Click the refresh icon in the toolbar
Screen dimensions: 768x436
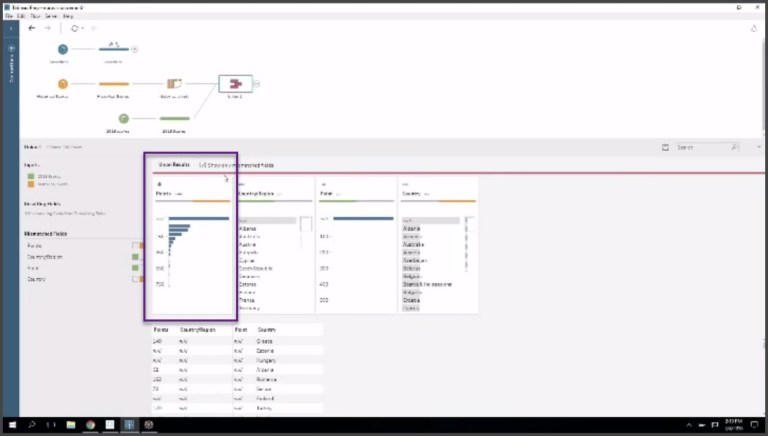pyautogui.click(x=74, y=28)
